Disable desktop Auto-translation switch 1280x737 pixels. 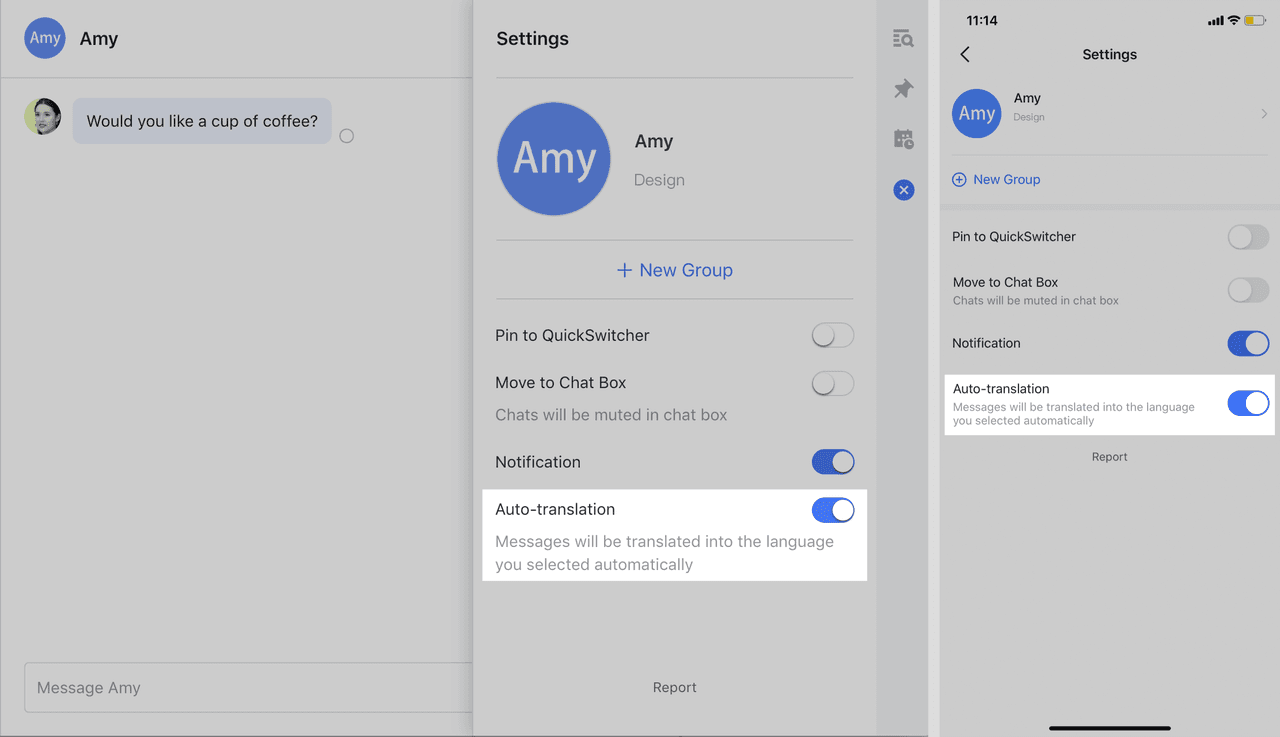(833, 510)
